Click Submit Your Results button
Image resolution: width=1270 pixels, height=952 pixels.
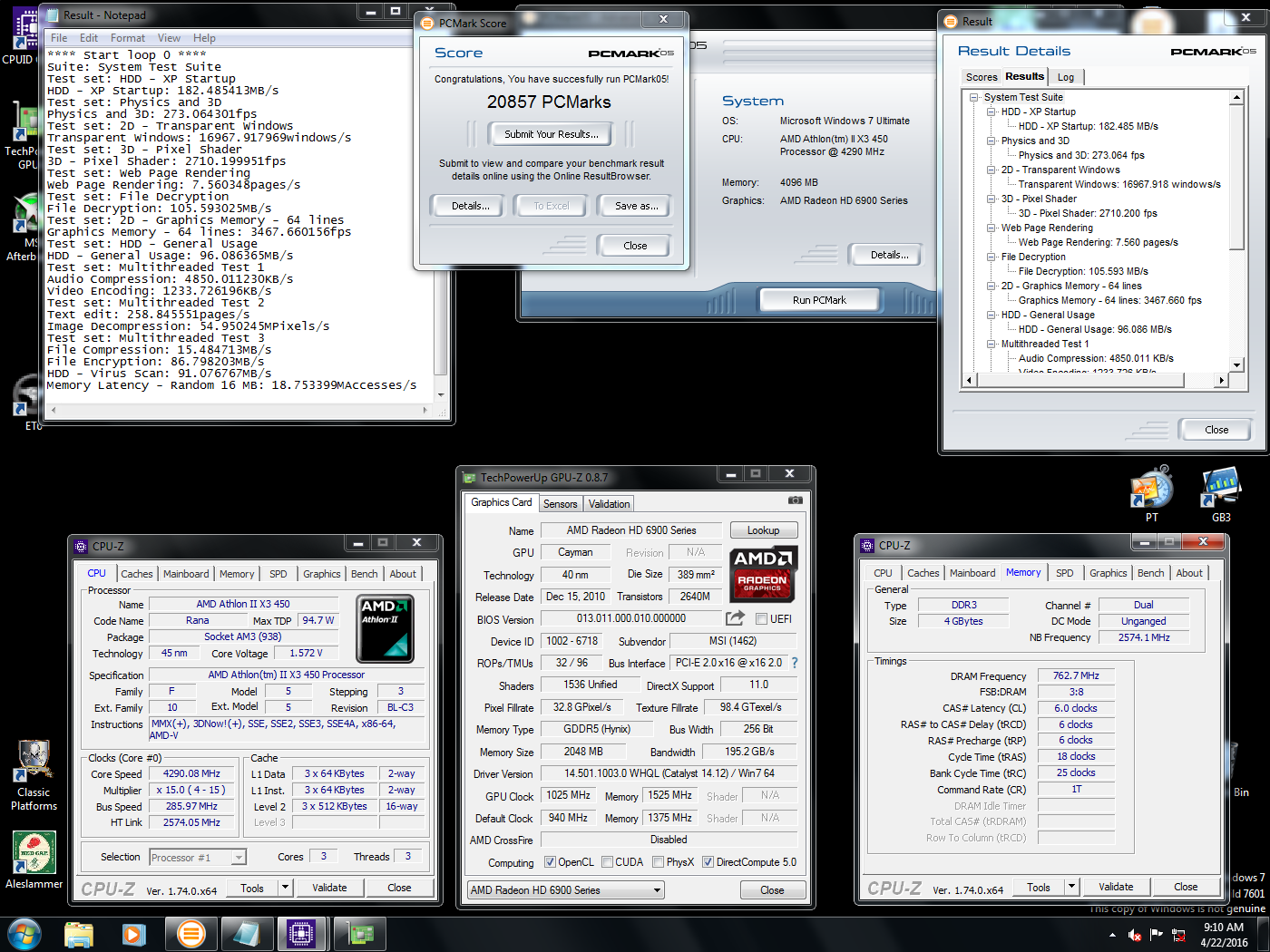(552, 134)
